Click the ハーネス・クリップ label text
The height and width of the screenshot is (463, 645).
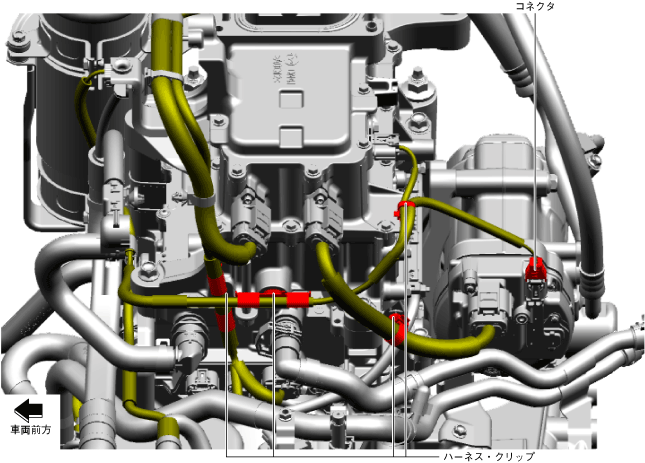(490, 455)
